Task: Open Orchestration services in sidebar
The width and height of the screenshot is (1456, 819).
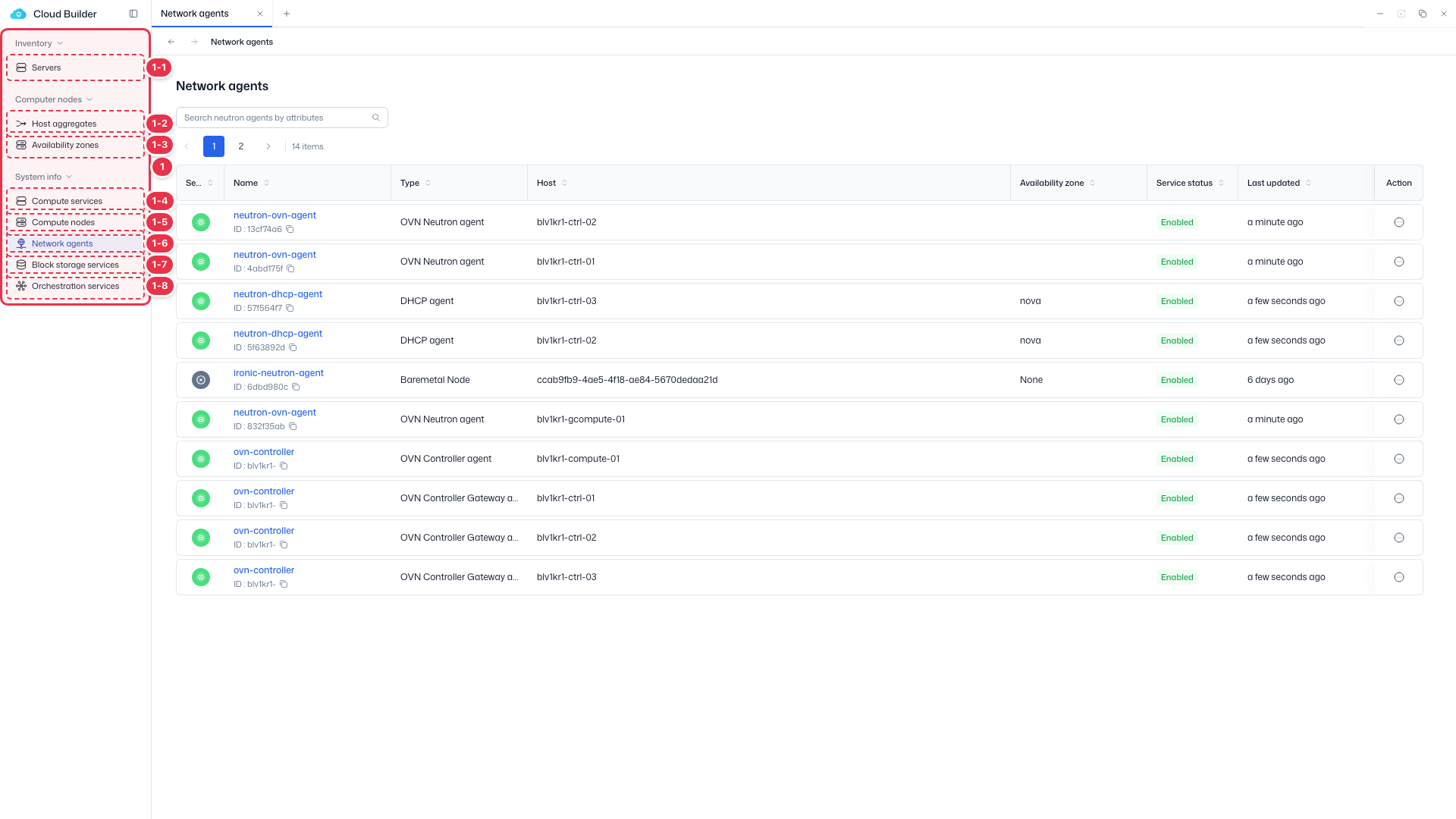Action: 75,286
